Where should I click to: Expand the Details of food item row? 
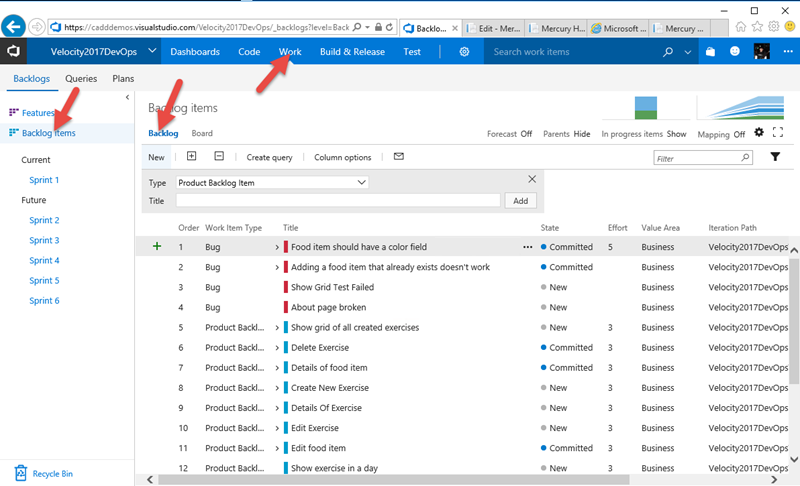(x=277, y=368)
